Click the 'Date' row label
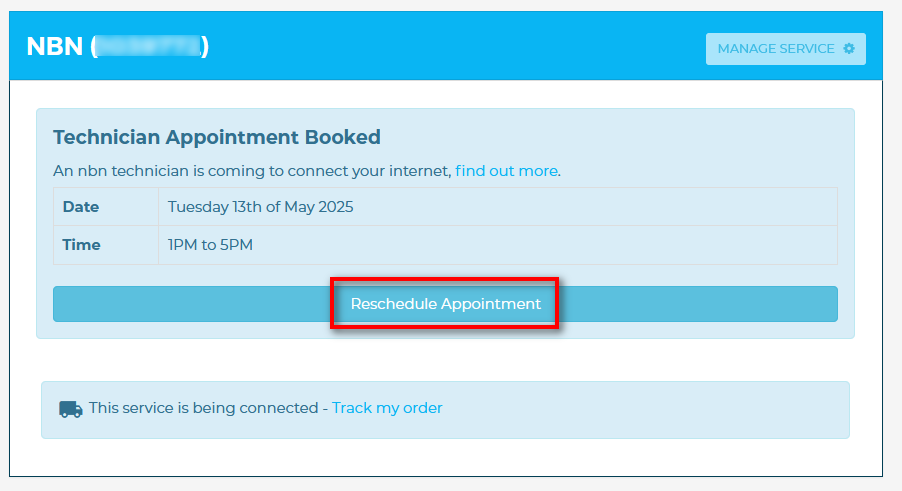The height and width of the screenshot is (491, 902). (81, 207)
